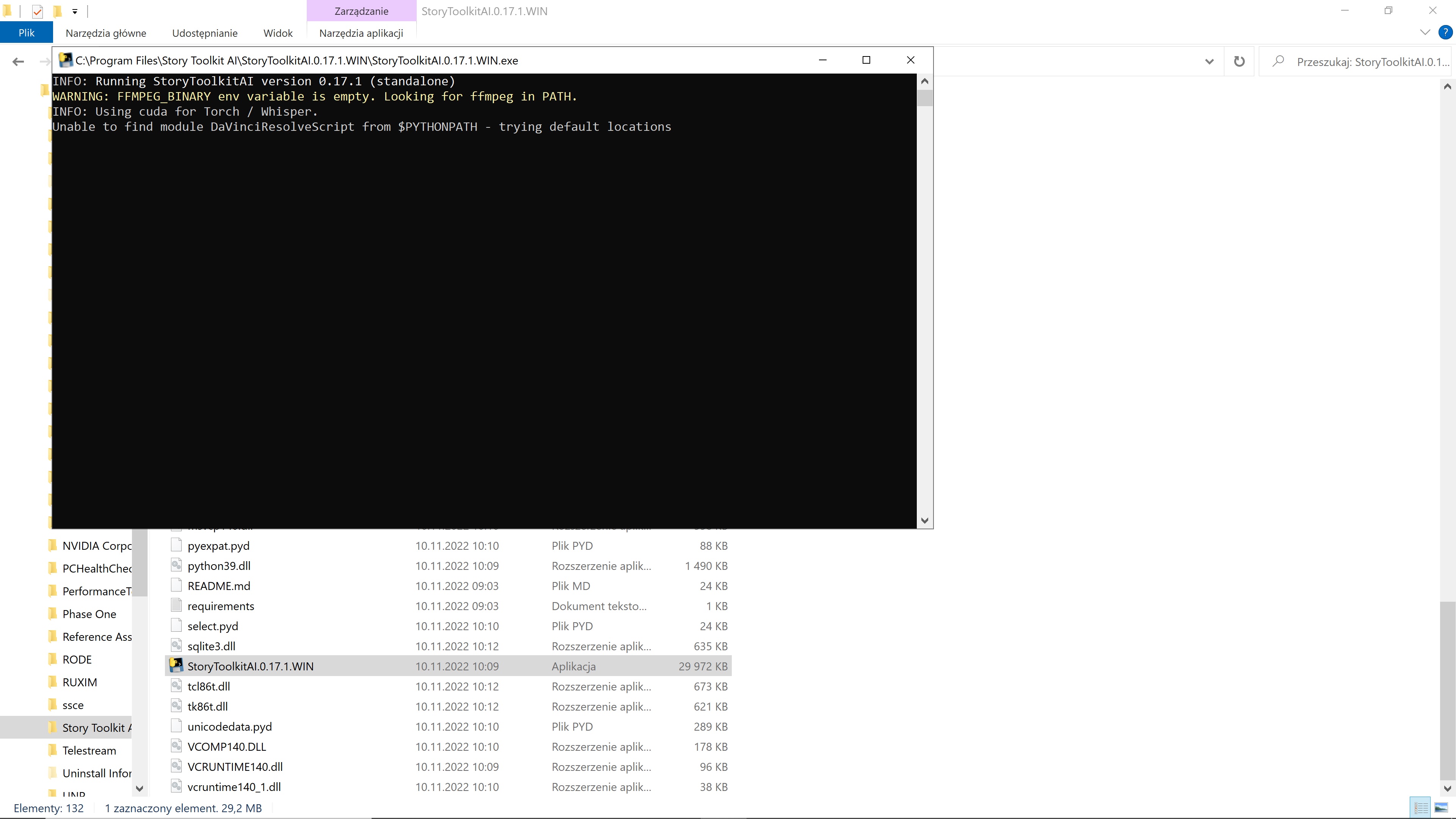1456x819 pixels.
Task: Expand the ribbon with chevron arrow
Action: point(1425,32)
